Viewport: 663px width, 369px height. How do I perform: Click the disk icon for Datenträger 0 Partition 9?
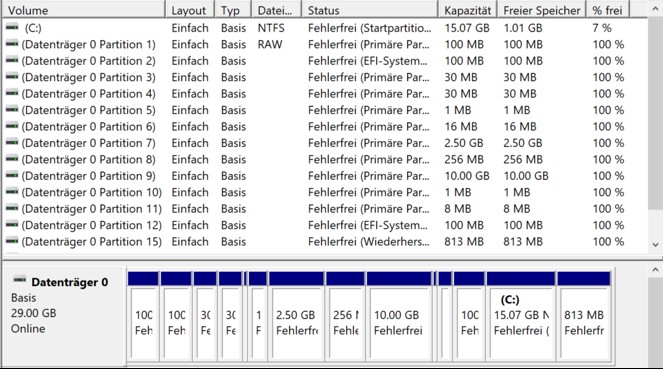[x=12, y=175]
